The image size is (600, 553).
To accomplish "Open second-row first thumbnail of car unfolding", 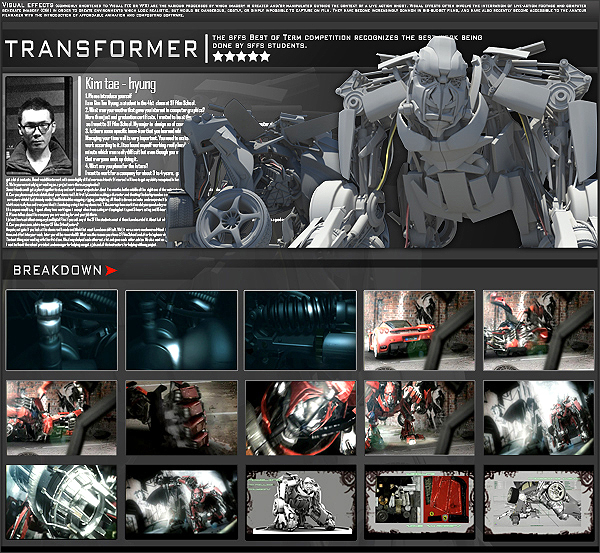I will pos(61,418).
